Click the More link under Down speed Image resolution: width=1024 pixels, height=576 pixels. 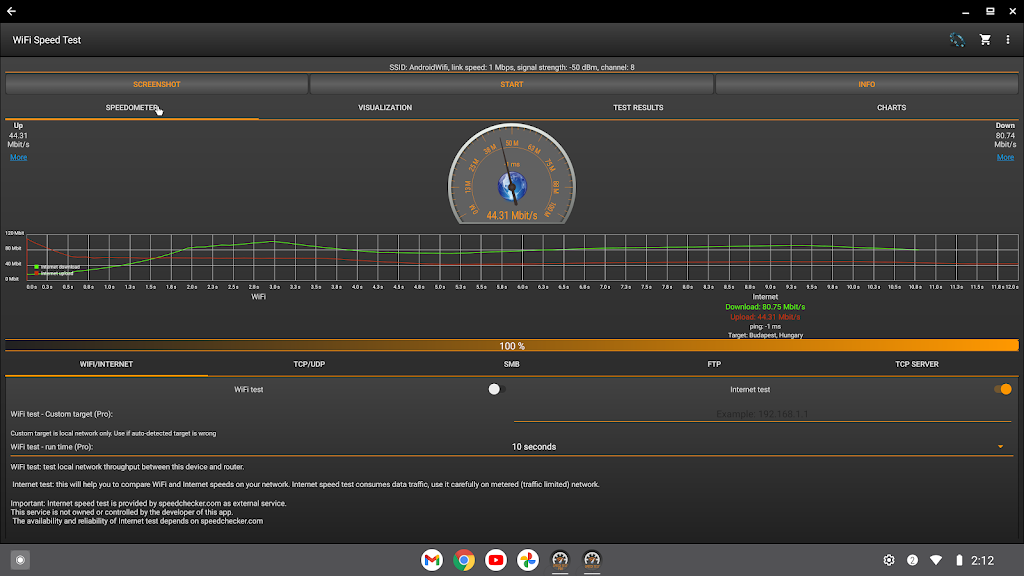point(1005,157)
